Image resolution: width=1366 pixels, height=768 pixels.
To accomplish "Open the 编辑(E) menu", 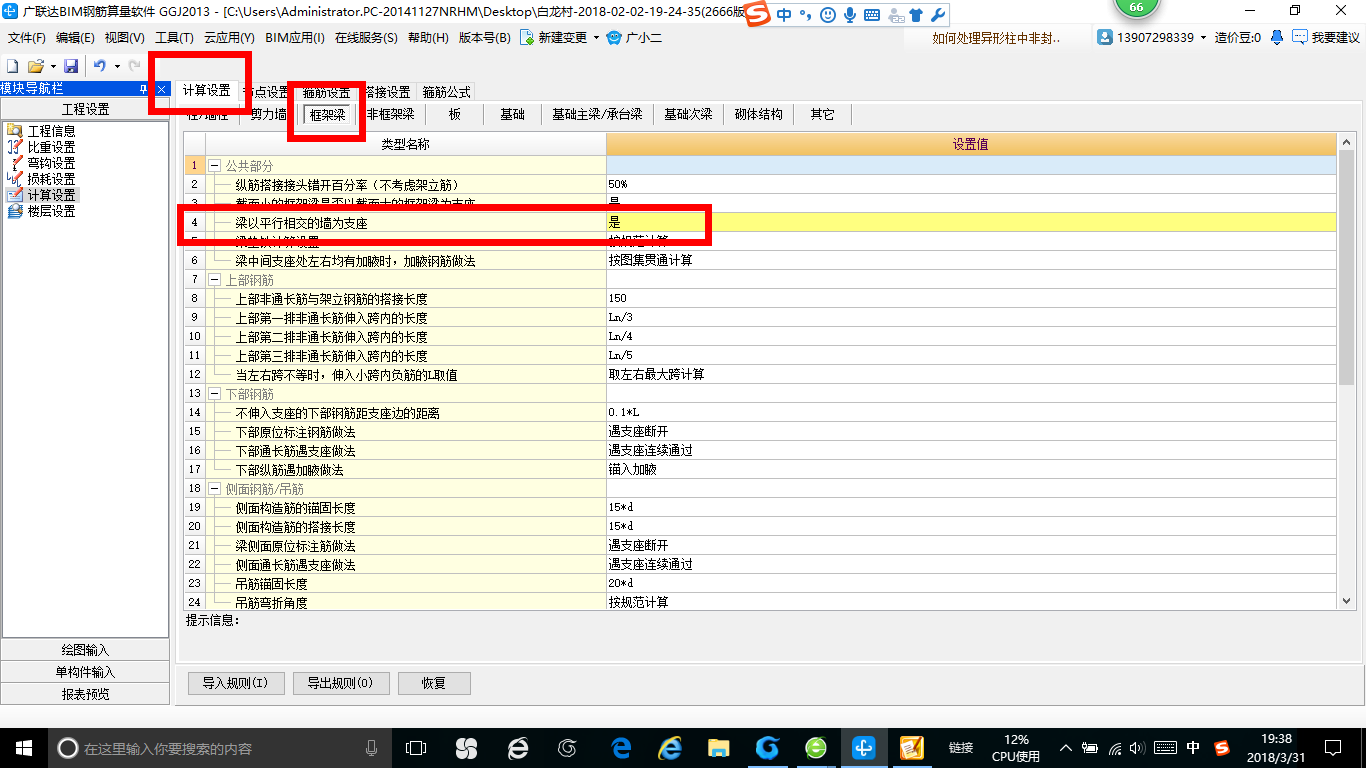I will 75,37.
